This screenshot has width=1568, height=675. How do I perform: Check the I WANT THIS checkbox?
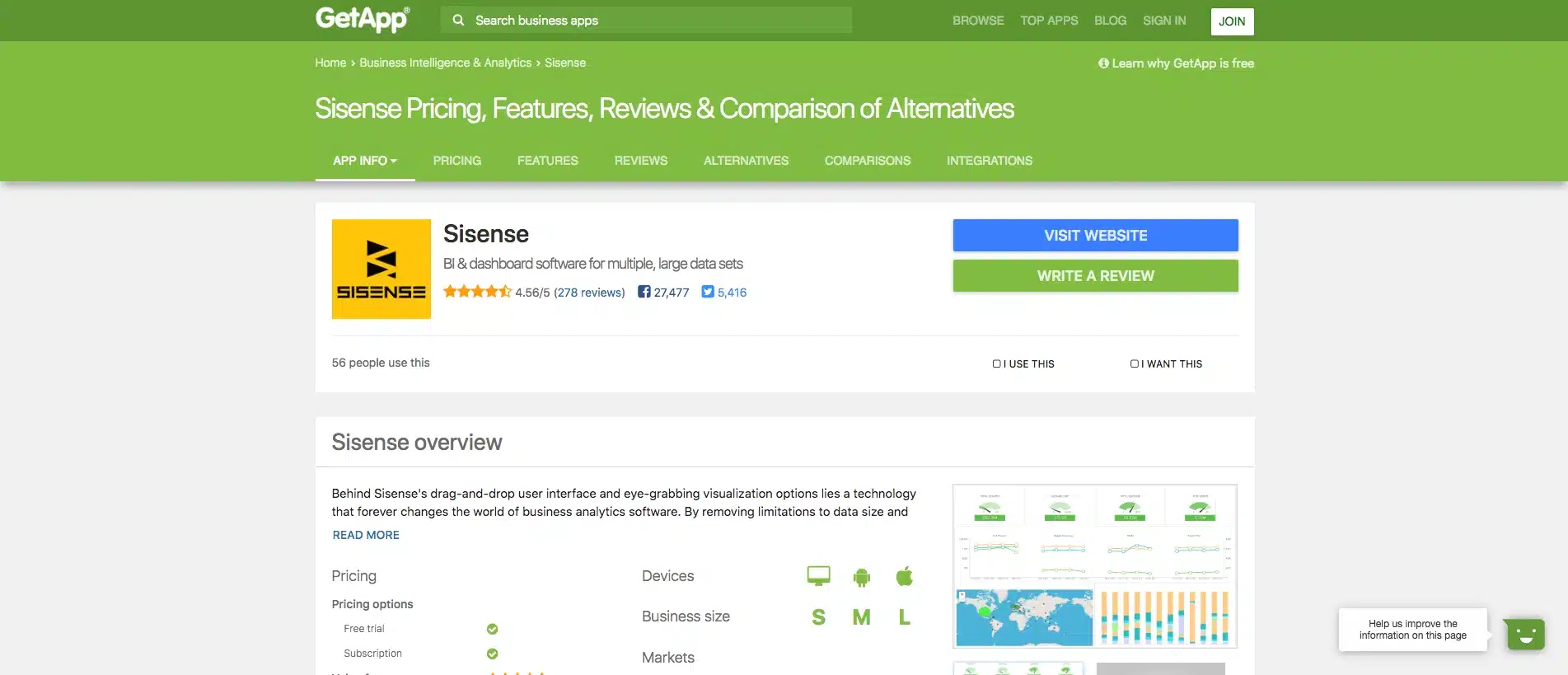[1134, 363]
